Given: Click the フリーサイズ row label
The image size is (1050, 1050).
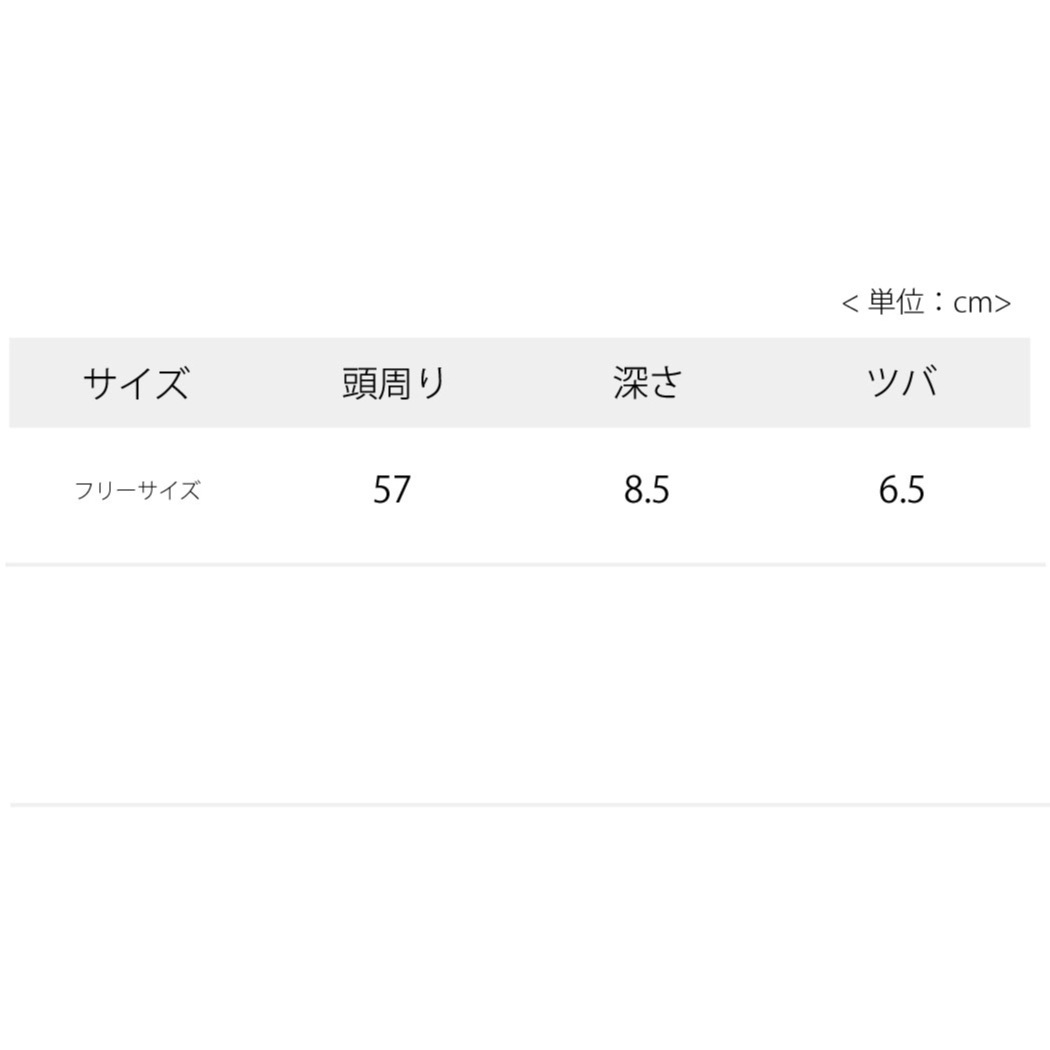Looking at the screenshot, I should (x=138, y=491).
